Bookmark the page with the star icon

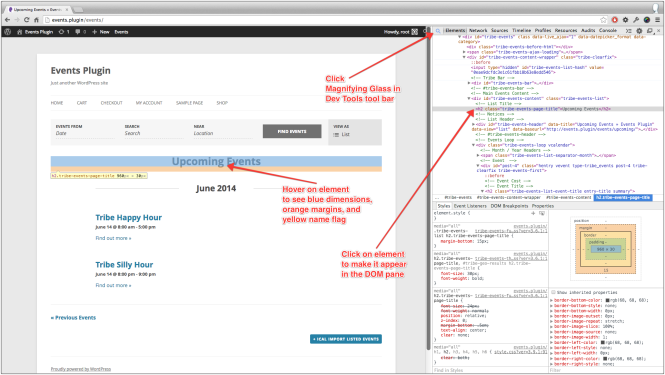(x=604, y=20)
